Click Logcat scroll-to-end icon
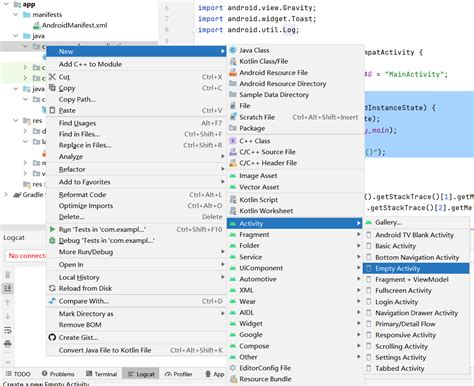This screenshot has height=386, width=474. 8,288
